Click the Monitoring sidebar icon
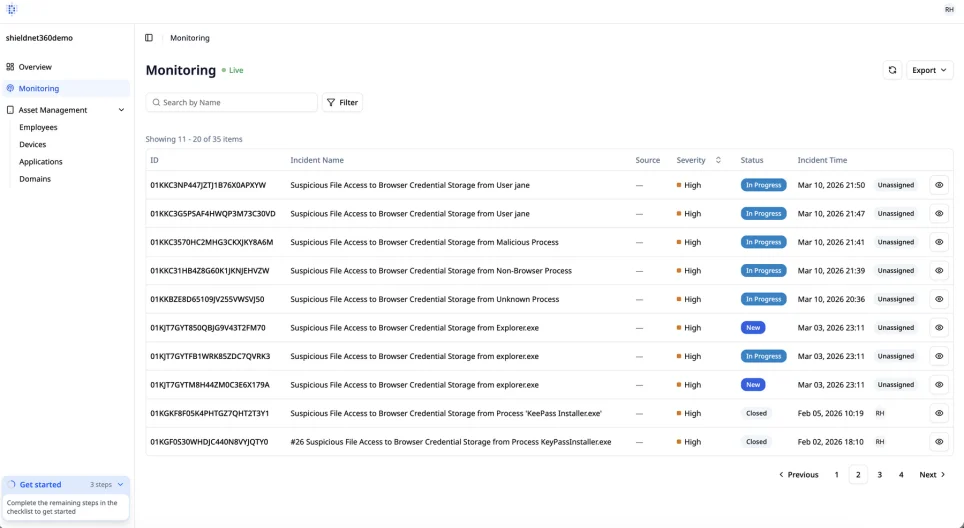This screenshot has height=528, width=964. [10, 89]
